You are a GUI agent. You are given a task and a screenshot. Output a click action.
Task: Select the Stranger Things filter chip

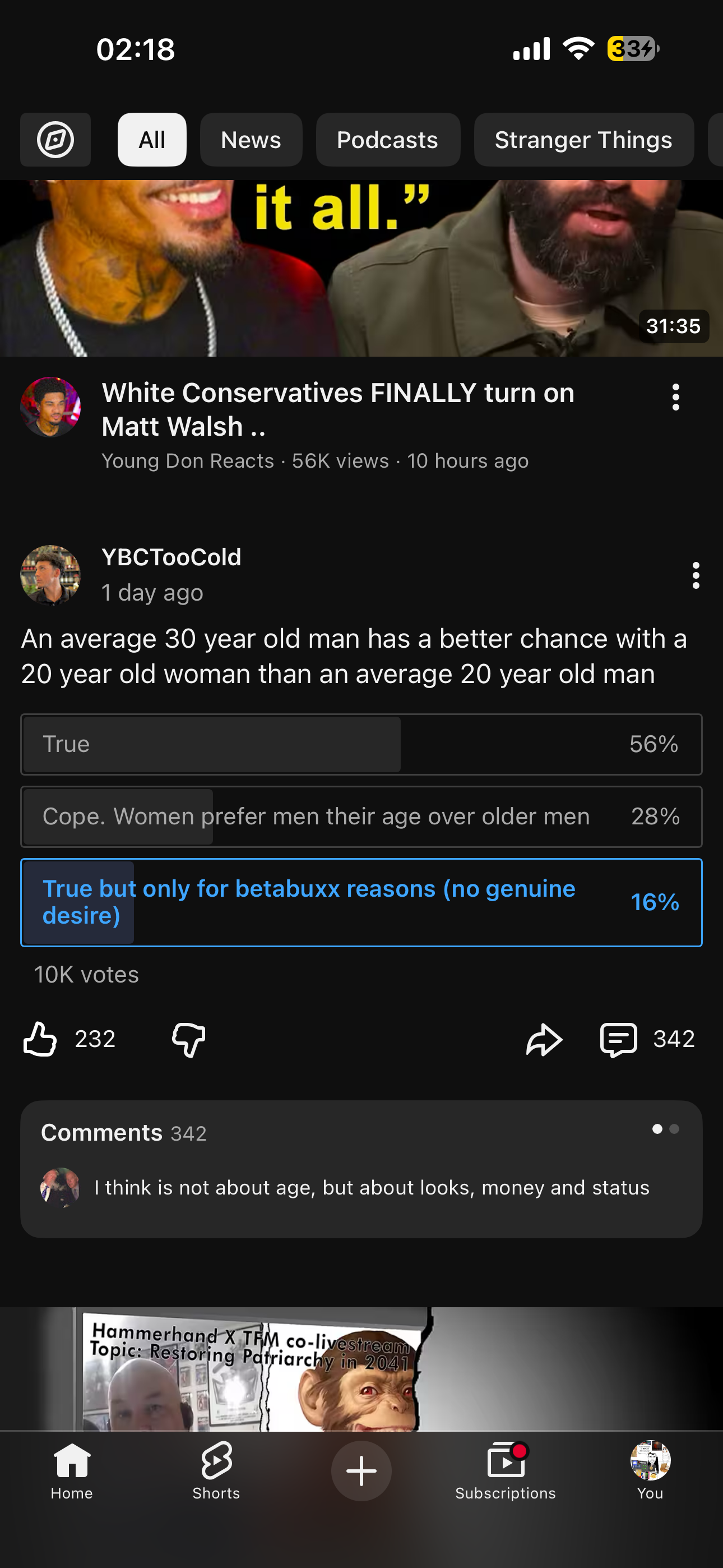click(x=583, y=140)
